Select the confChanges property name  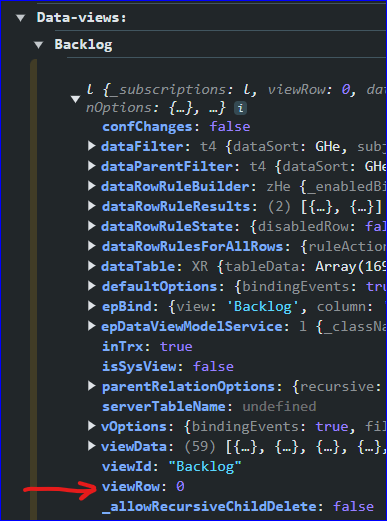point(147,127)
